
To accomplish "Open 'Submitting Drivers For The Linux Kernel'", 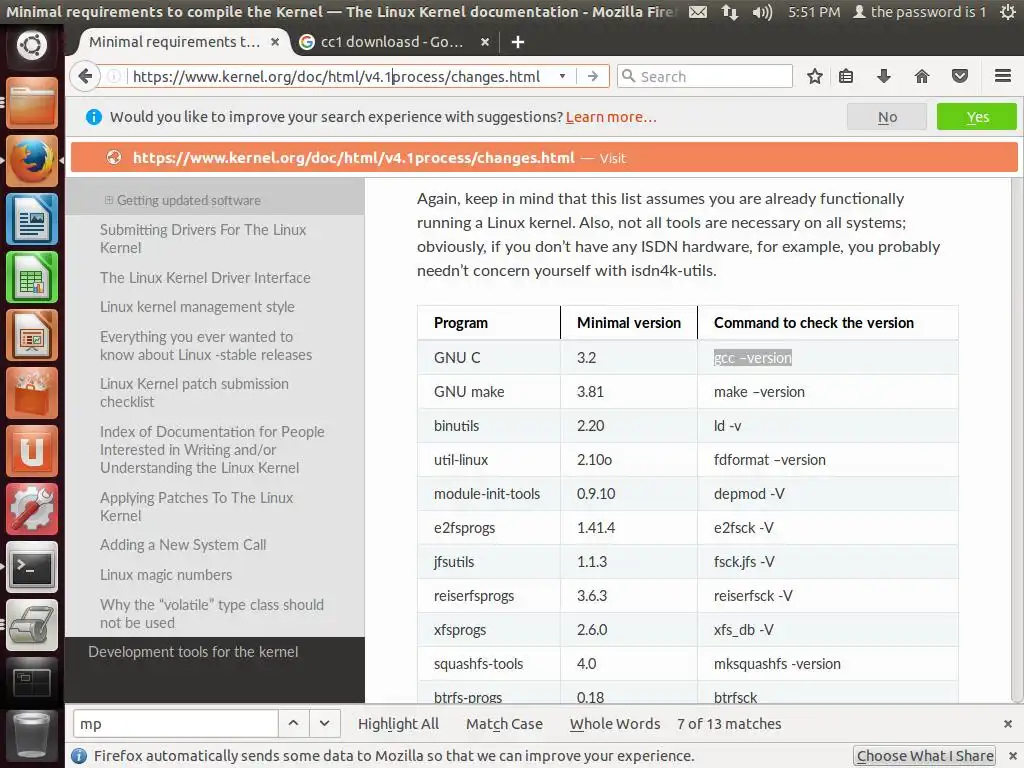I will tap(203, 238).
